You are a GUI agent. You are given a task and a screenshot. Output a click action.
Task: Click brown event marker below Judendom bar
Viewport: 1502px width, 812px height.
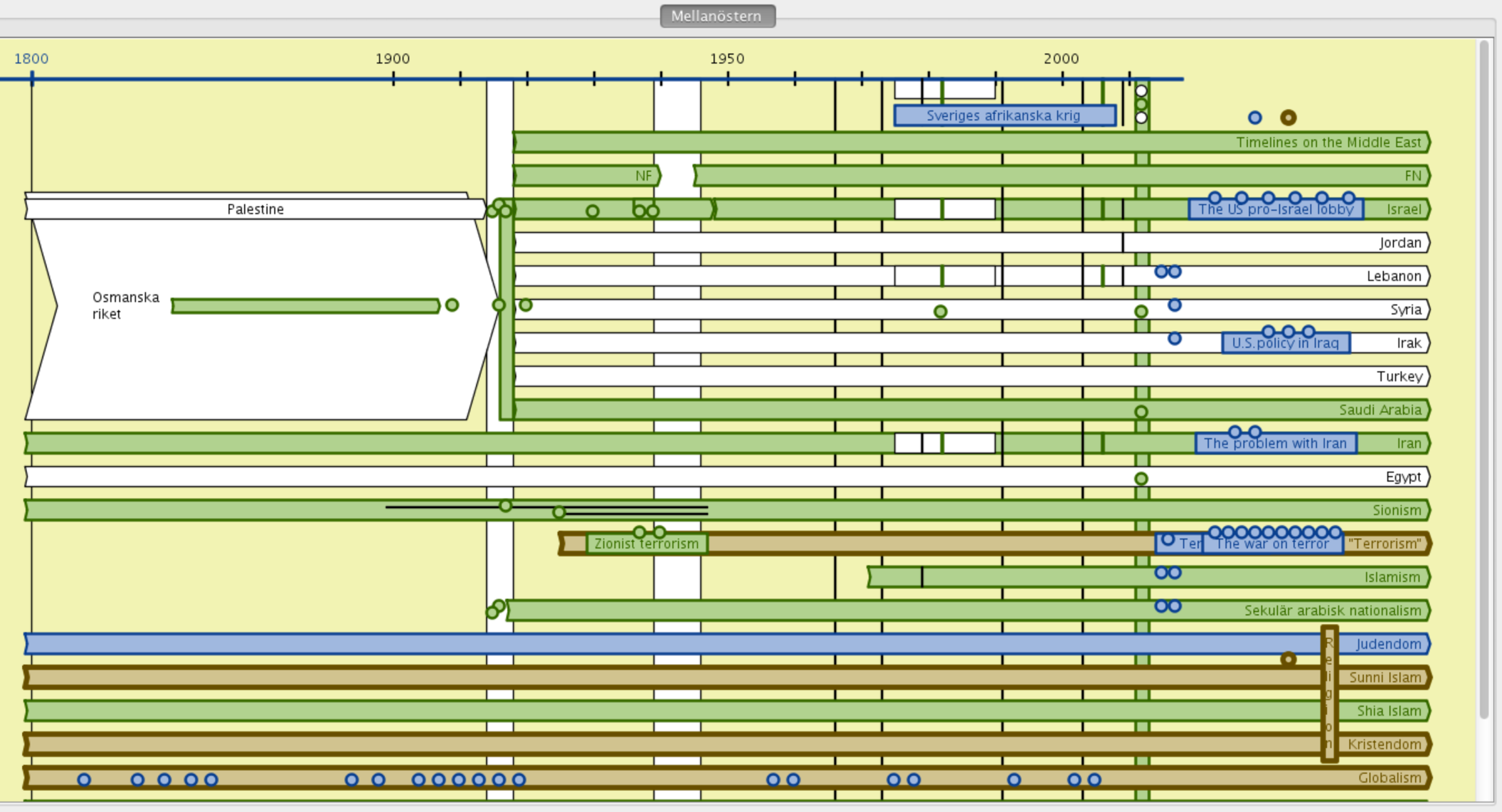[1288, 659]
